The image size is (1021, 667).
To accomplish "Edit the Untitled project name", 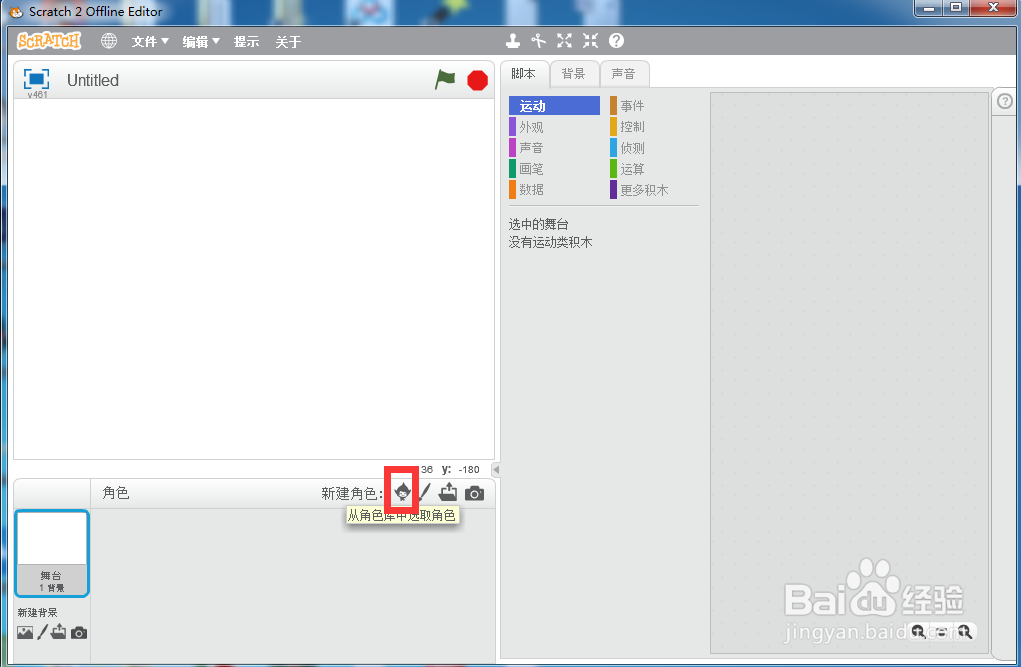I will pos(93,80).
